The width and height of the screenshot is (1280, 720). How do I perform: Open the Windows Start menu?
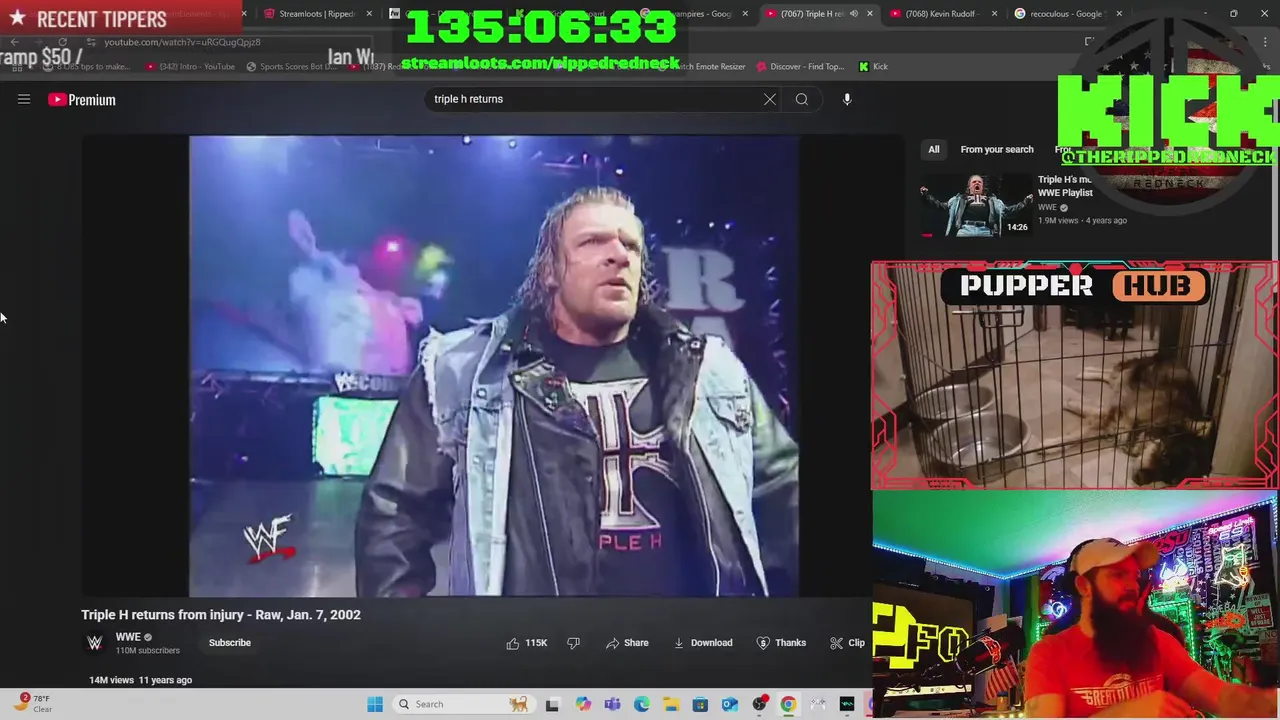(x=375, y=704)
